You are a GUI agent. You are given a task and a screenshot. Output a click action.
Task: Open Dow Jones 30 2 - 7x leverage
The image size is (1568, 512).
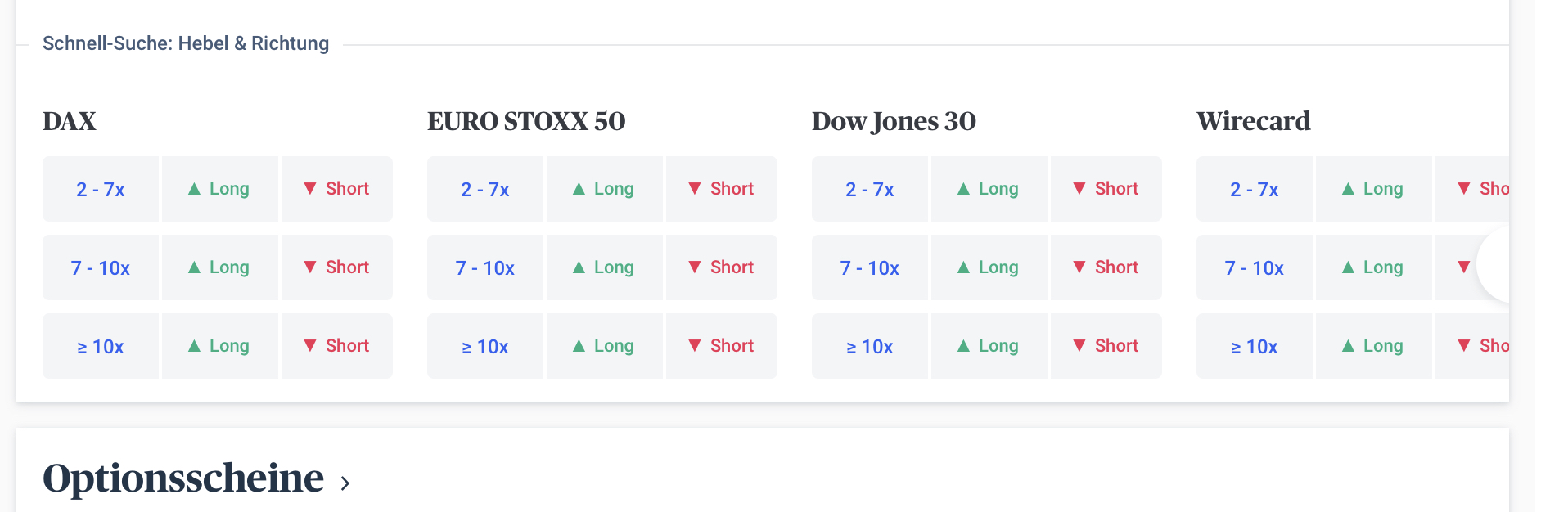[x=869, y=189]
